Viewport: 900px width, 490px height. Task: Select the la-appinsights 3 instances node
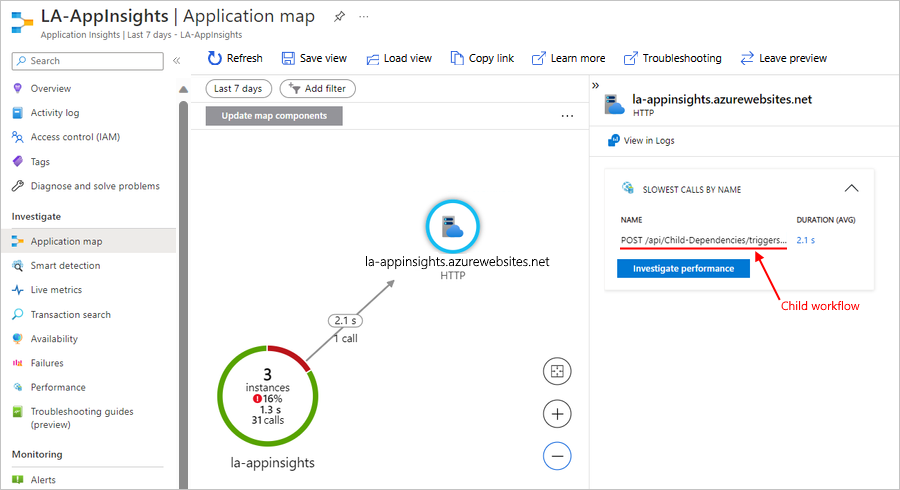coord(267,396)
